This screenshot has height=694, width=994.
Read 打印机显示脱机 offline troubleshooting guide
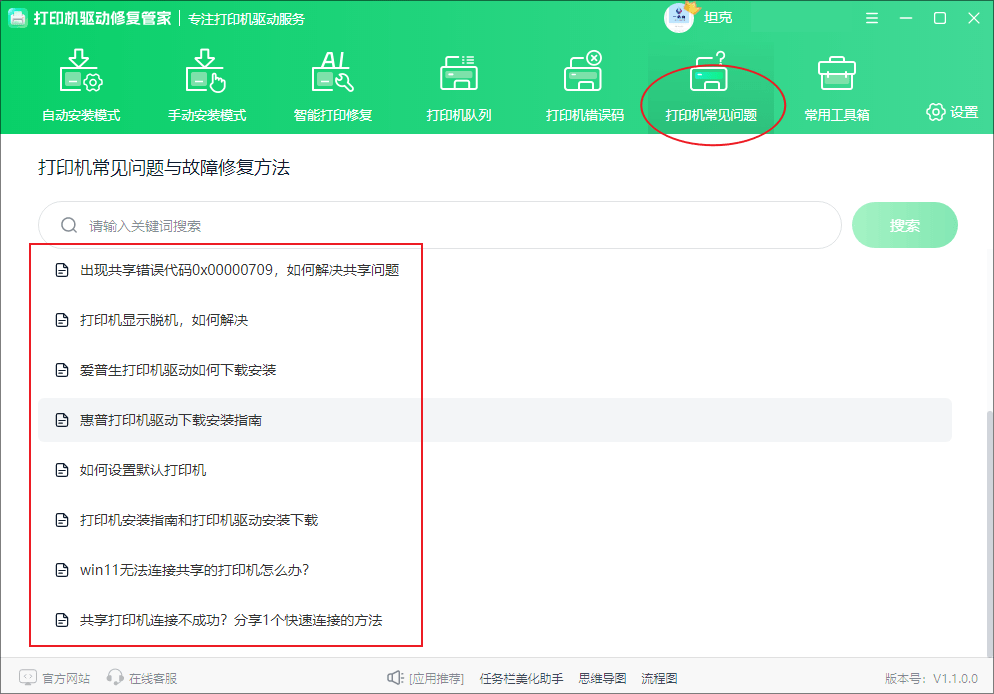(165, 320)
